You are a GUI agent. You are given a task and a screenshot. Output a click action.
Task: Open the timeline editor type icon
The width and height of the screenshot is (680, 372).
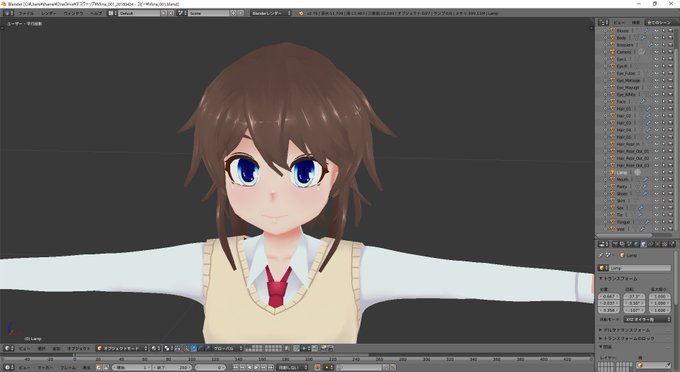click(x=9, y=368)
